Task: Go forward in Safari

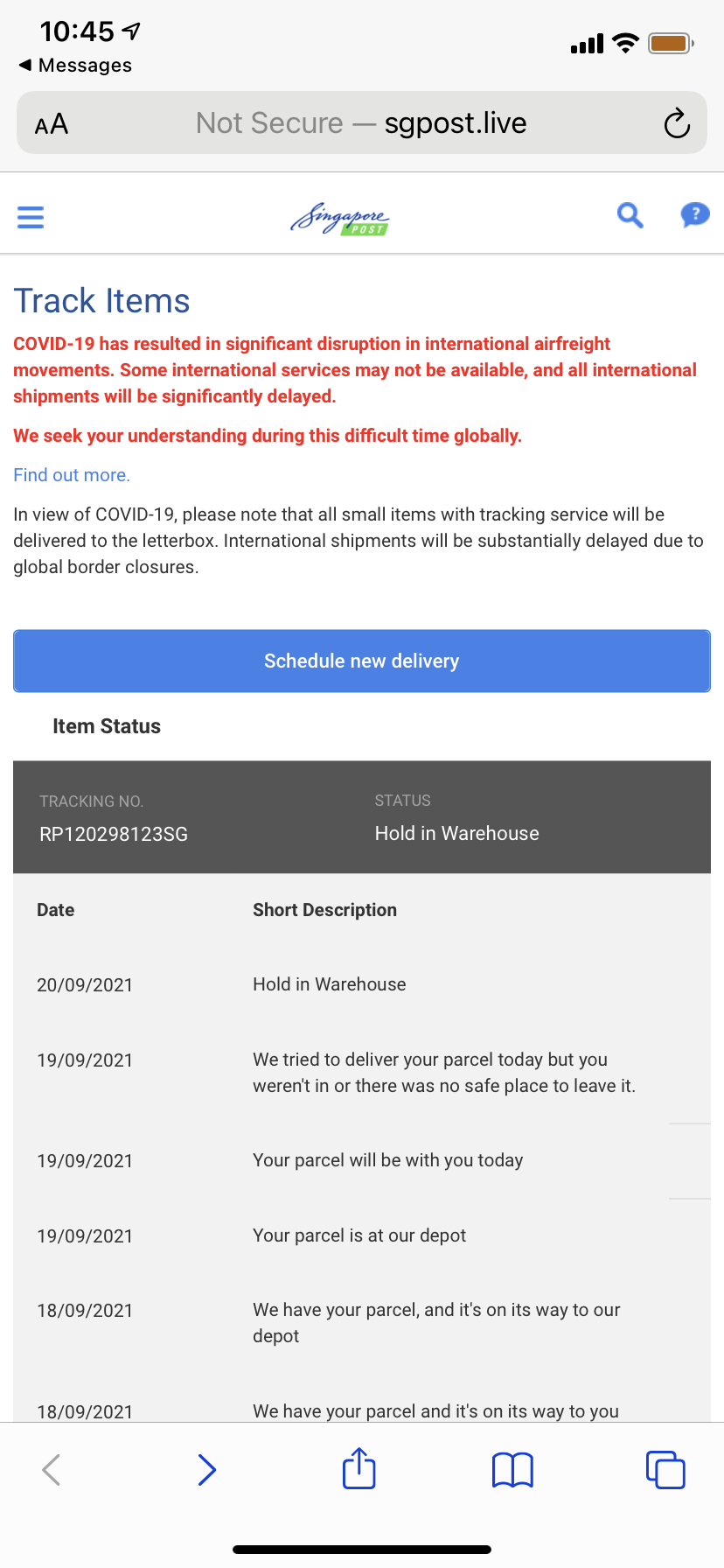Action: 206,1470
